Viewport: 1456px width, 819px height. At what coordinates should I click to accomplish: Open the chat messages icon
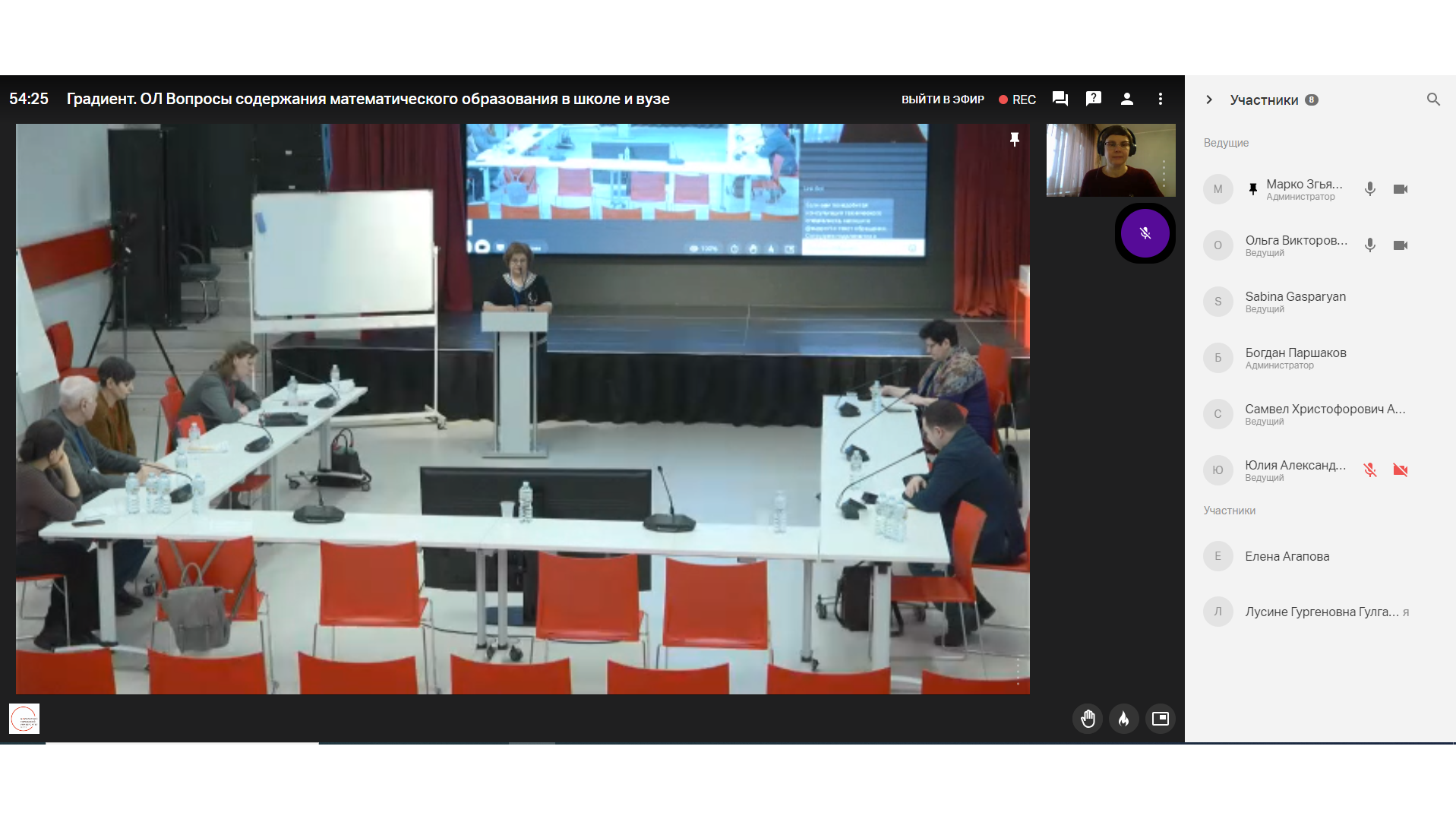click(x=1060, y=99)
